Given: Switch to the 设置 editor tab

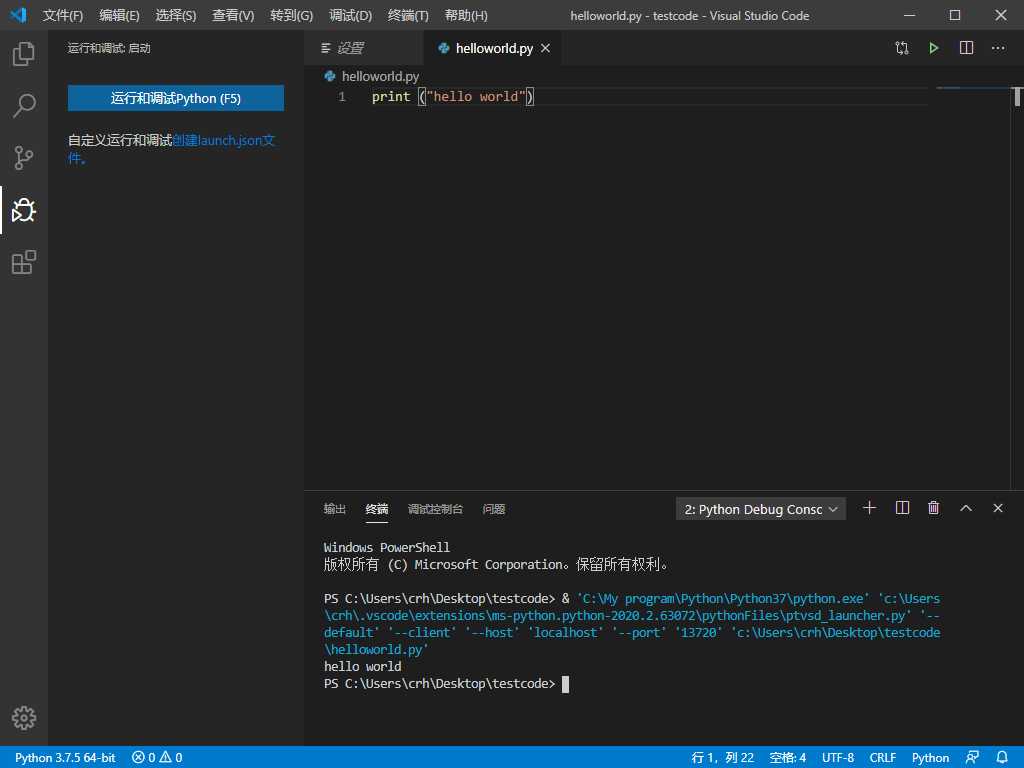Looking at the screenshot, I should click(364, 48).
